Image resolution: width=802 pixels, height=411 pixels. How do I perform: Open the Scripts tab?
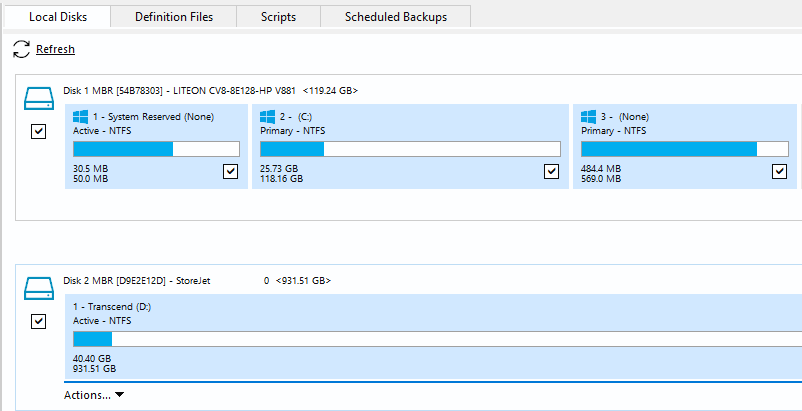pos(279,17)
